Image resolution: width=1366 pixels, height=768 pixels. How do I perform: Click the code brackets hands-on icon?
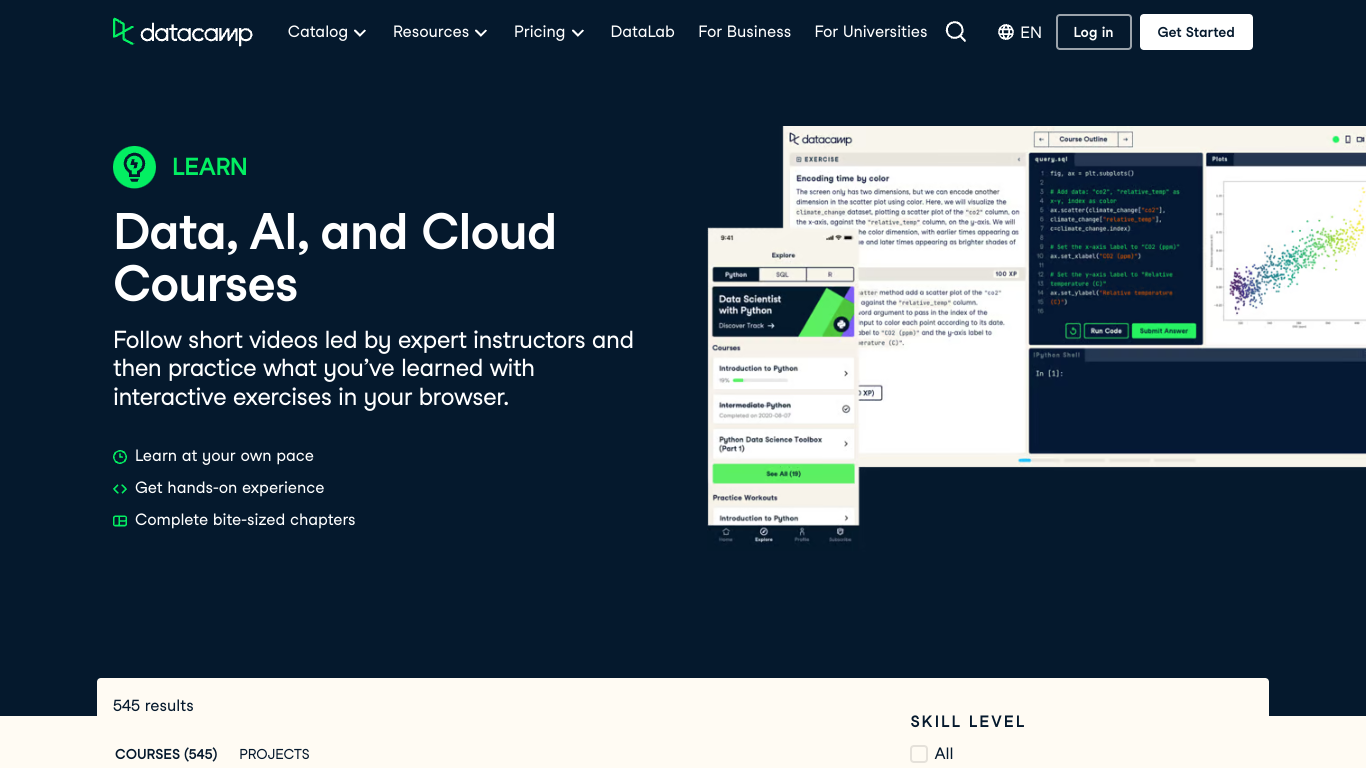click(x=120, y=489)
